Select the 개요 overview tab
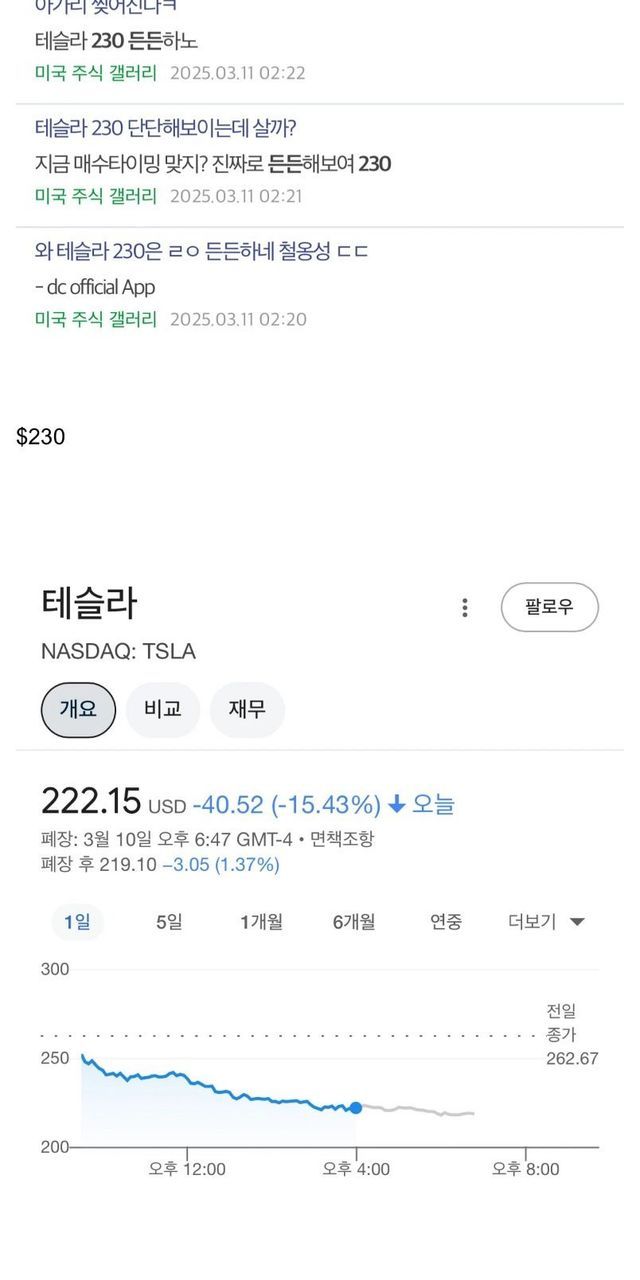 (78, 710)
